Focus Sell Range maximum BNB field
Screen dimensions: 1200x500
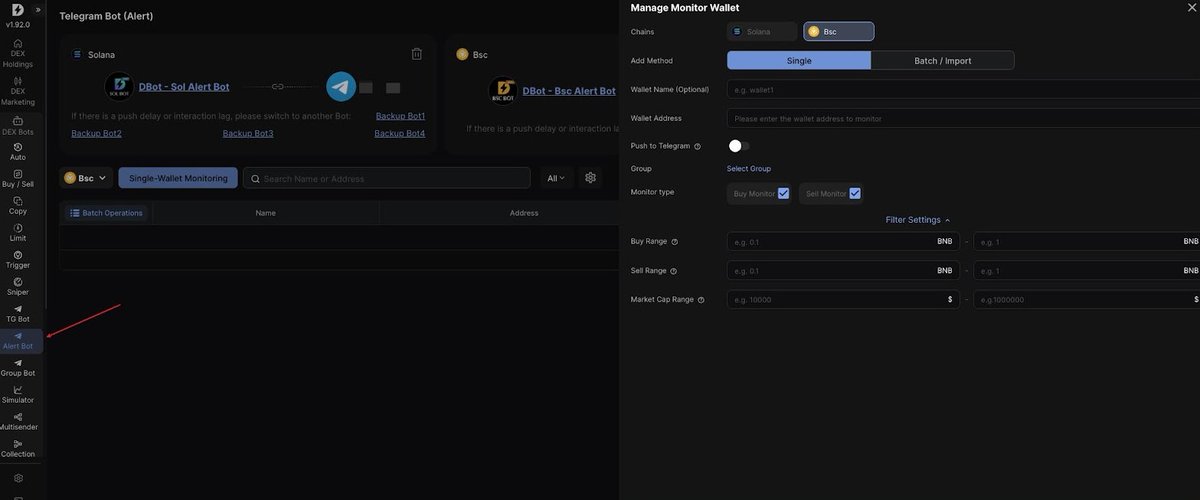1087,271
